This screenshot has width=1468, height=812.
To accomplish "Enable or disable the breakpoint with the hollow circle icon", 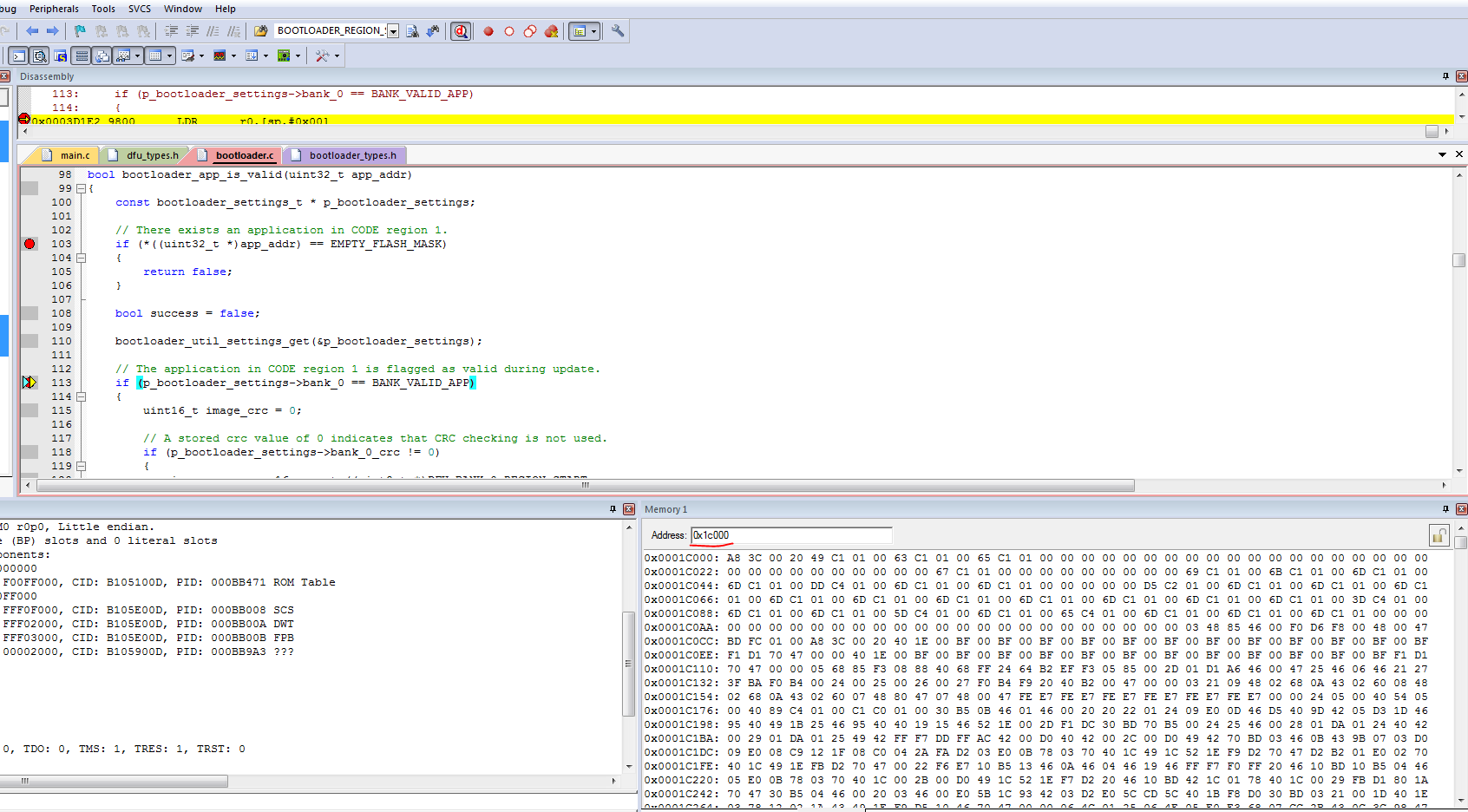I will 509,31.
